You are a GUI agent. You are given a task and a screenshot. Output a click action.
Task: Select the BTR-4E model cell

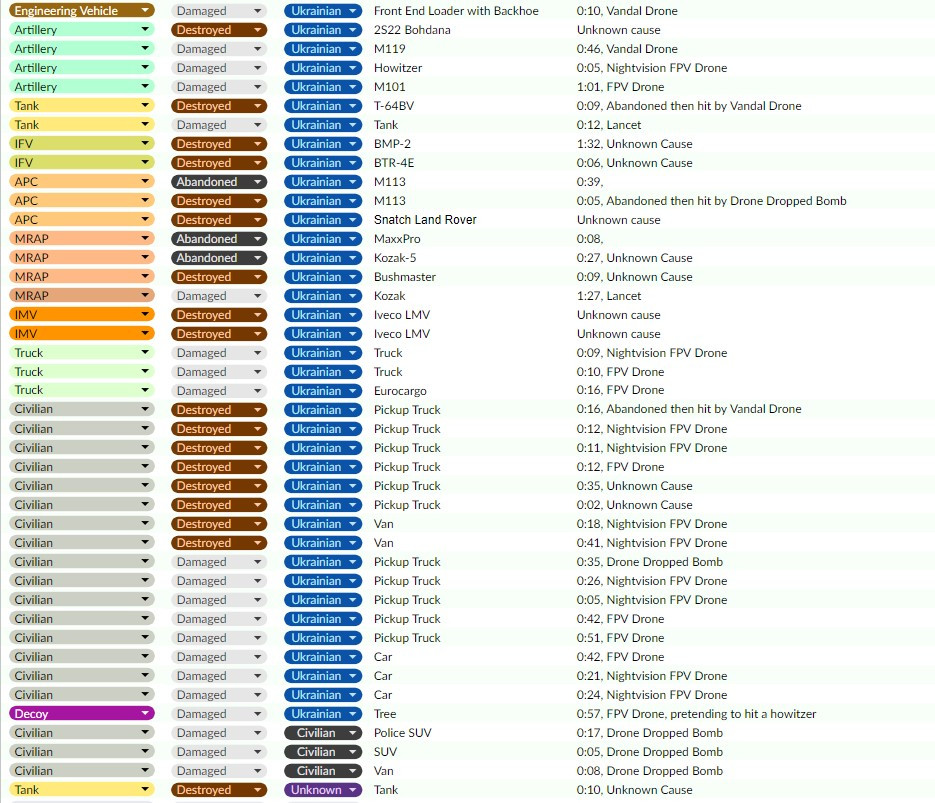394,163
